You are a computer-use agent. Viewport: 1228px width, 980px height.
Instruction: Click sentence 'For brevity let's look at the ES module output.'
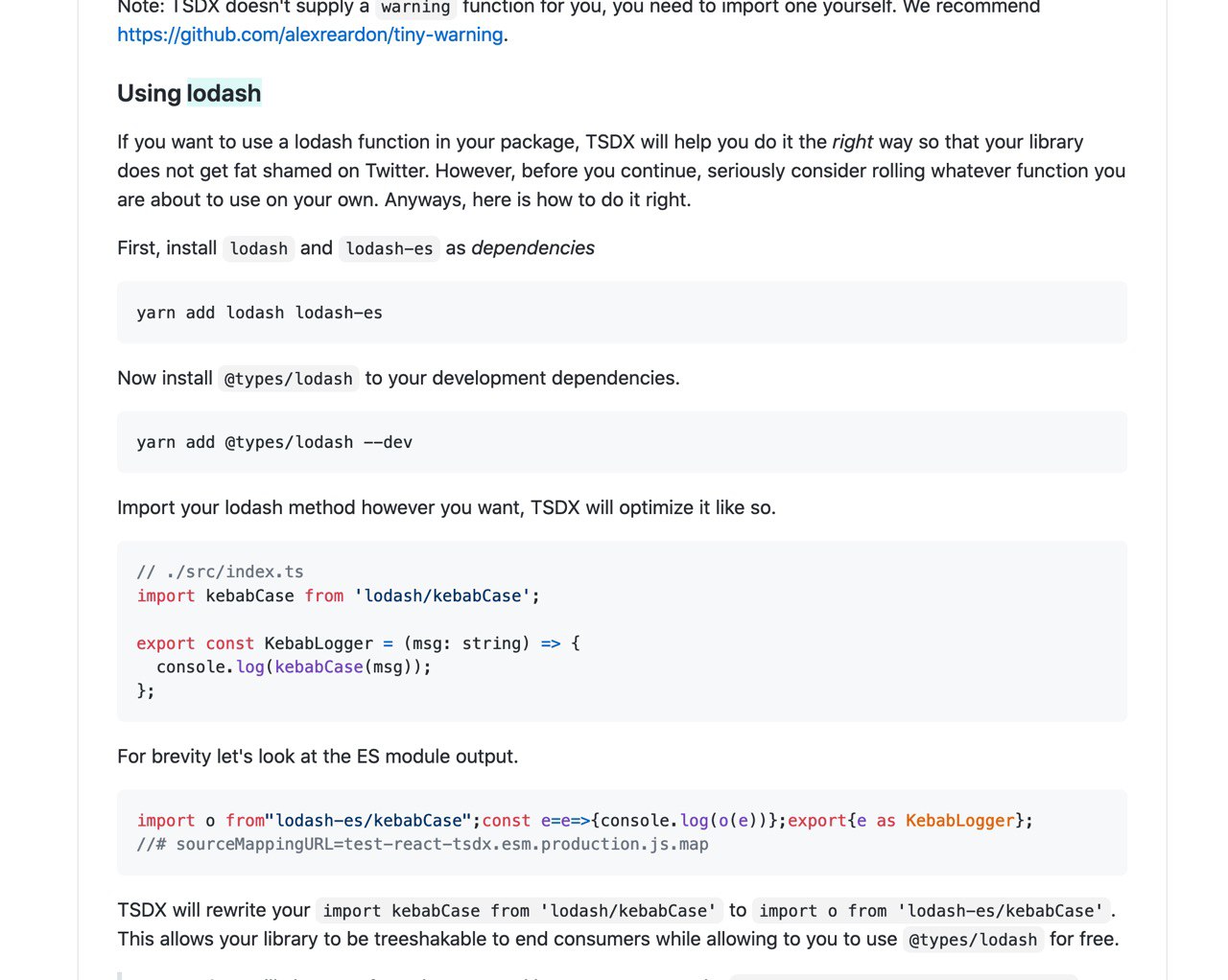318,757
